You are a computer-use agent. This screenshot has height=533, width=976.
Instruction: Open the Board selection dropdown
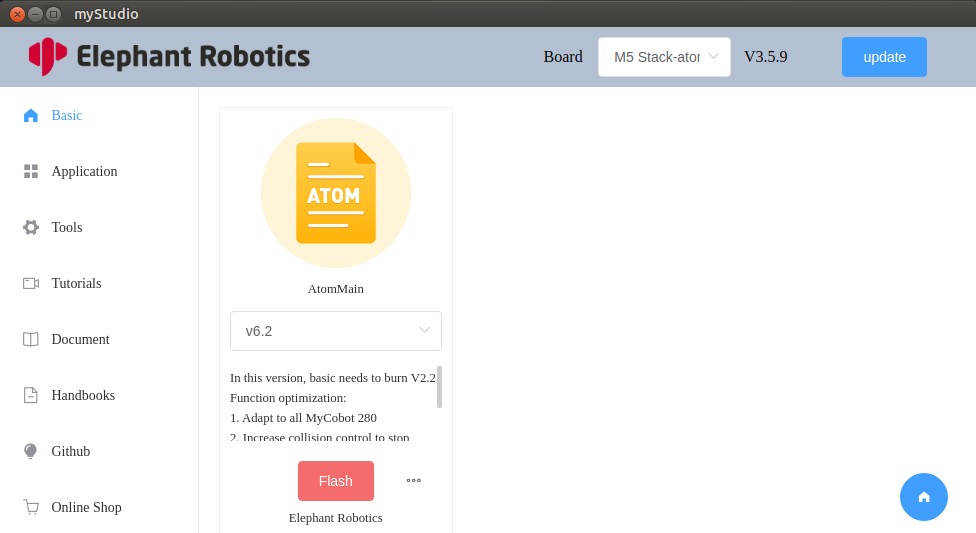point(664,57)
